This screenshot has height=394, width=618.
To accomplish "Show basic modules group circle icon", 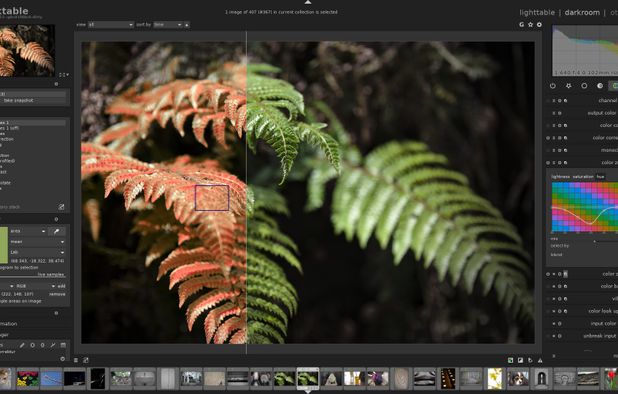I will click(584, 85).
